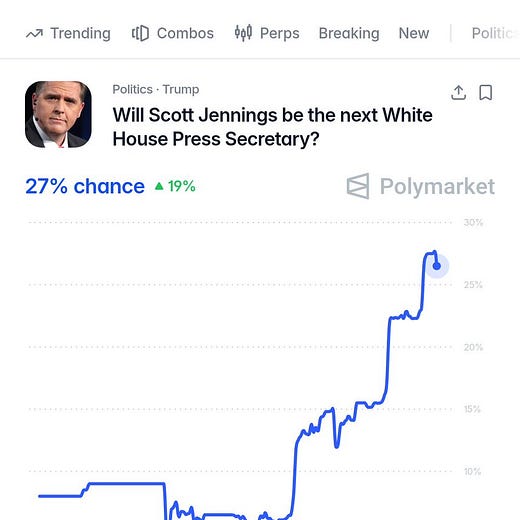The width and height of the screenshot is (520, 520).
Task: Click the trending arrow icon
Action: [x=34, y=34]
